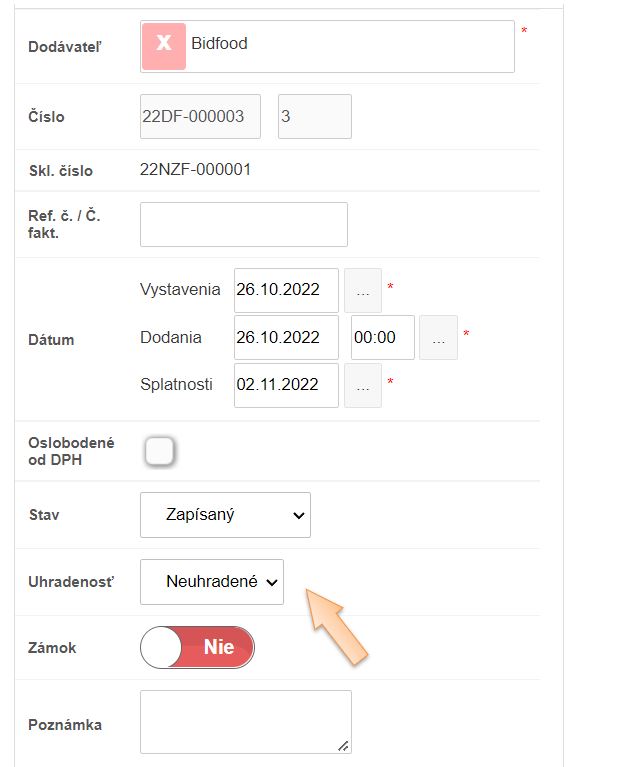Click the Dodávateľ field containing Bidfood
625x767 pixels.
click(x=350, y=46)
